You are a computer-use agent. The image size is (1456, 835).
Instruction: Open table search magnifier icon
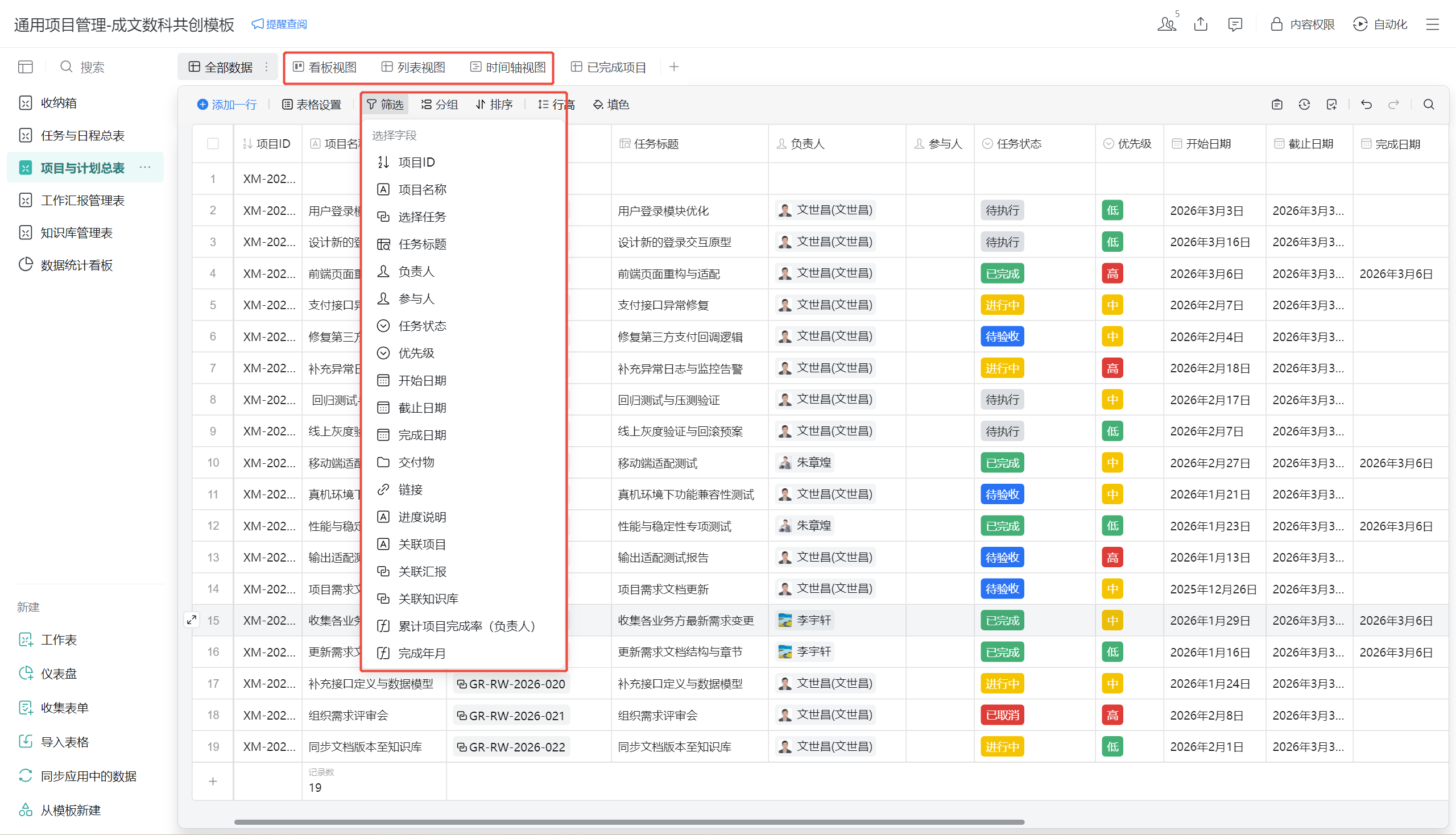(1429, 105)
